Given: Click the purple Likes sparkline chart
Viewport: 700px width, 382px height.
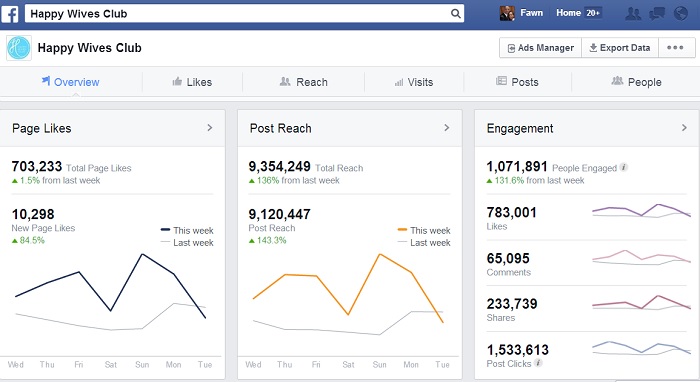Looking at the screenshot, I should (642, 211).
